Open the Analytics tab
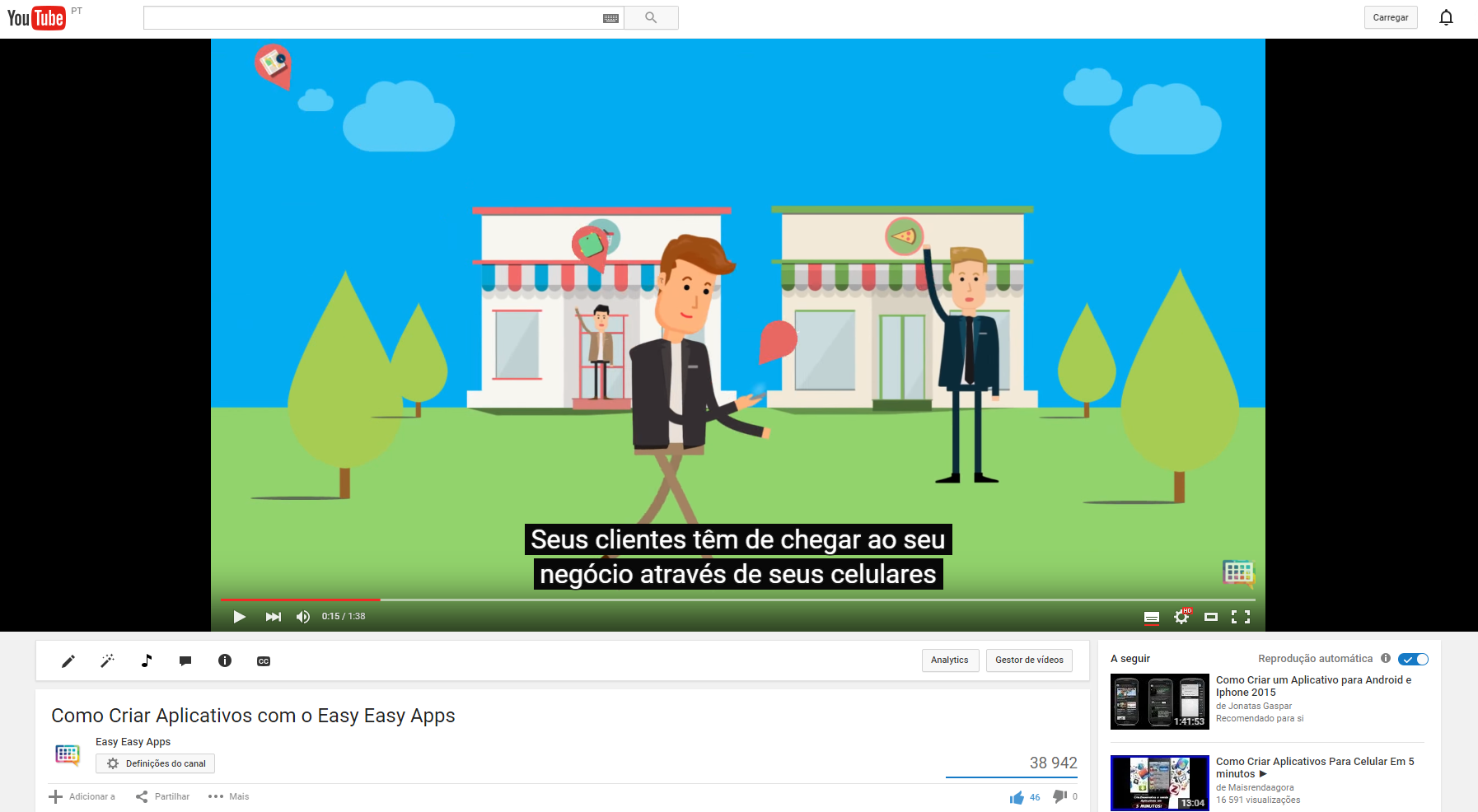 coord(950,660)
